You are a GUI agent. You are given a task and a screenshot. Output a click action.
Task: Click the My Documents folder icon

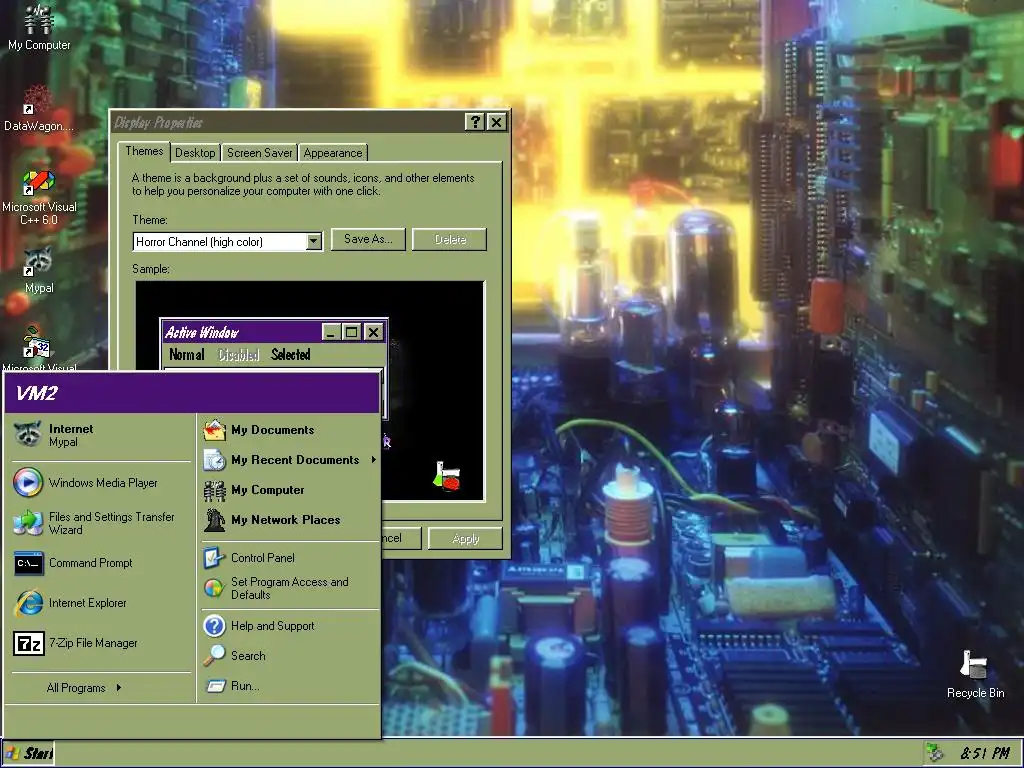[x=214, y=430]
